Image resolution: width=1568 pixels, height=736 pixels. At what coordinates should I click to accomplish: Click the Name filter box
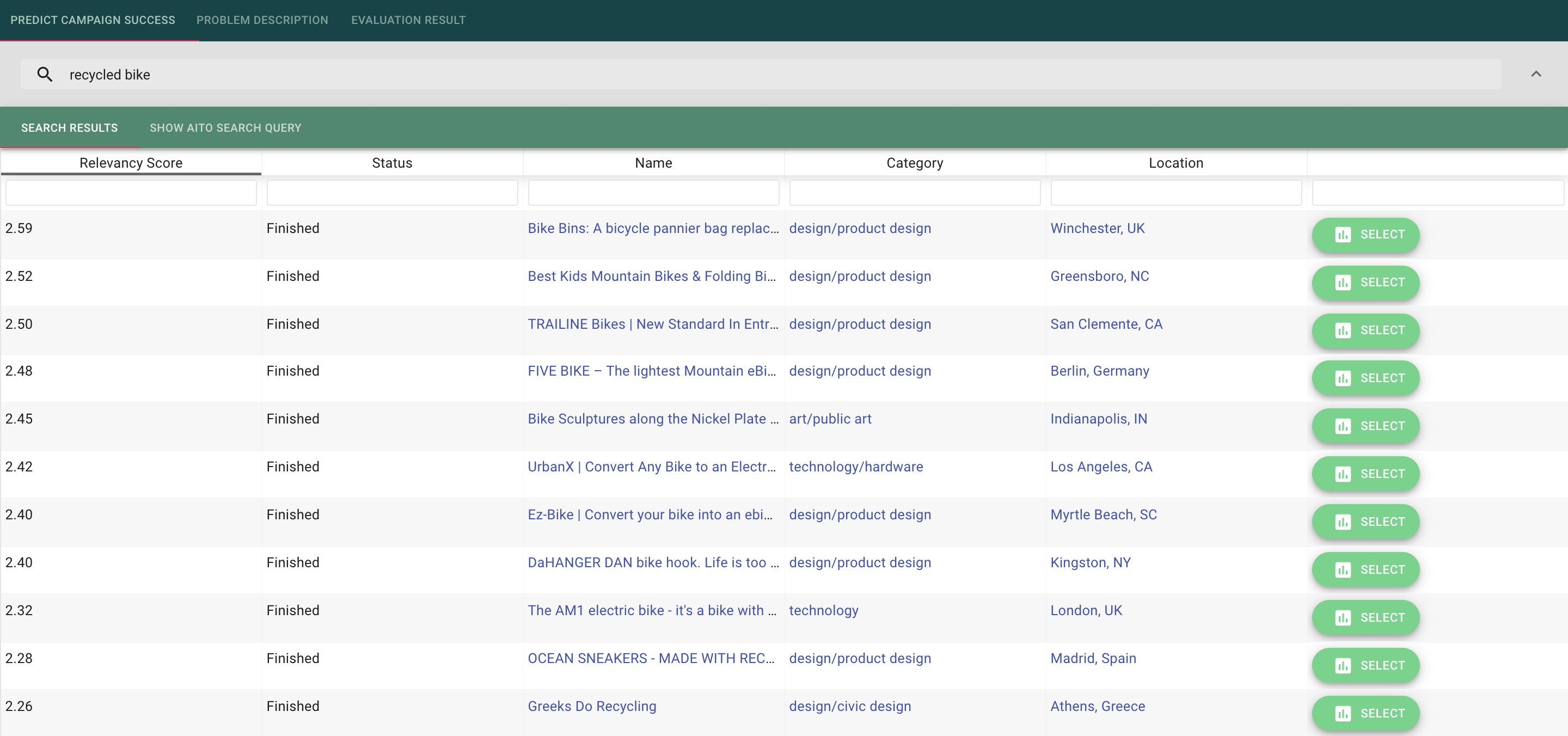(653, 192)
